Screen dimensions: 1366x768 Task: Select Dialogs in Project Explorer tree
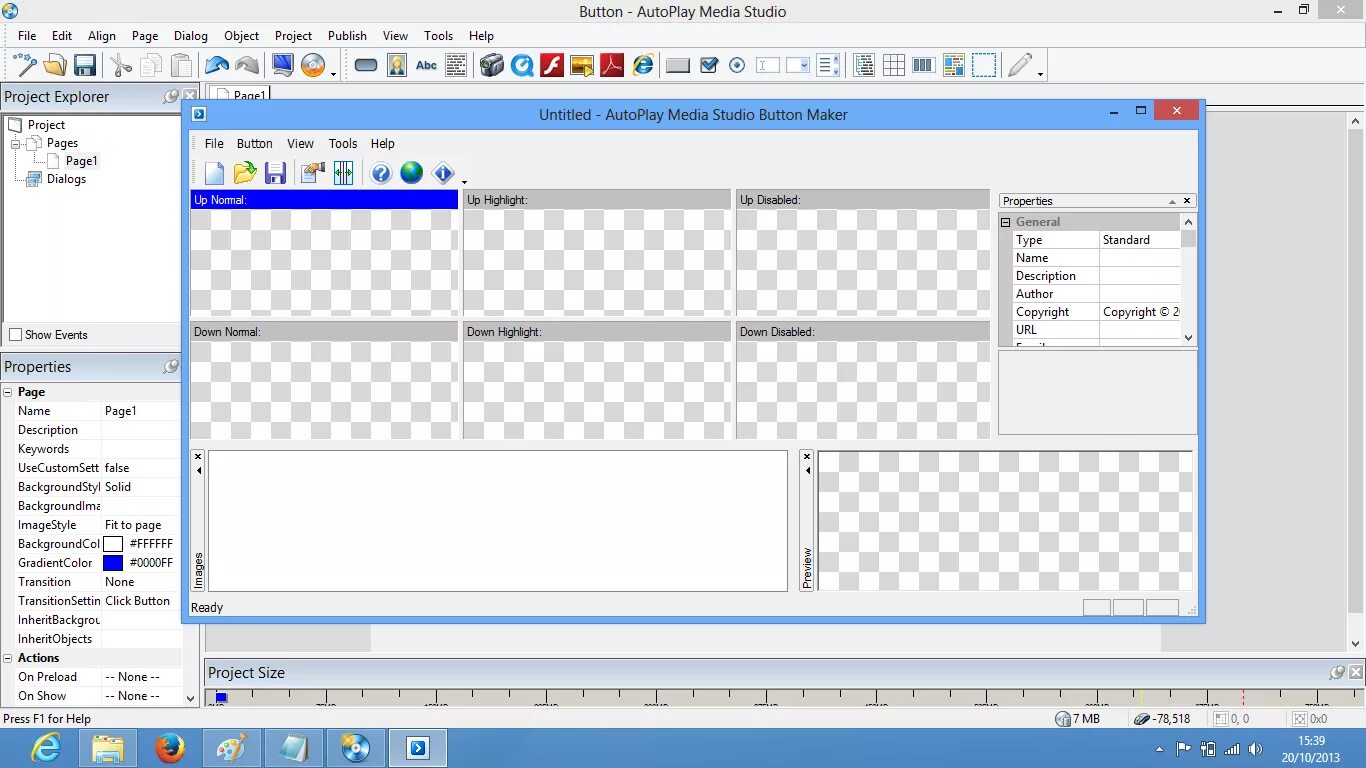pos(66,179)
